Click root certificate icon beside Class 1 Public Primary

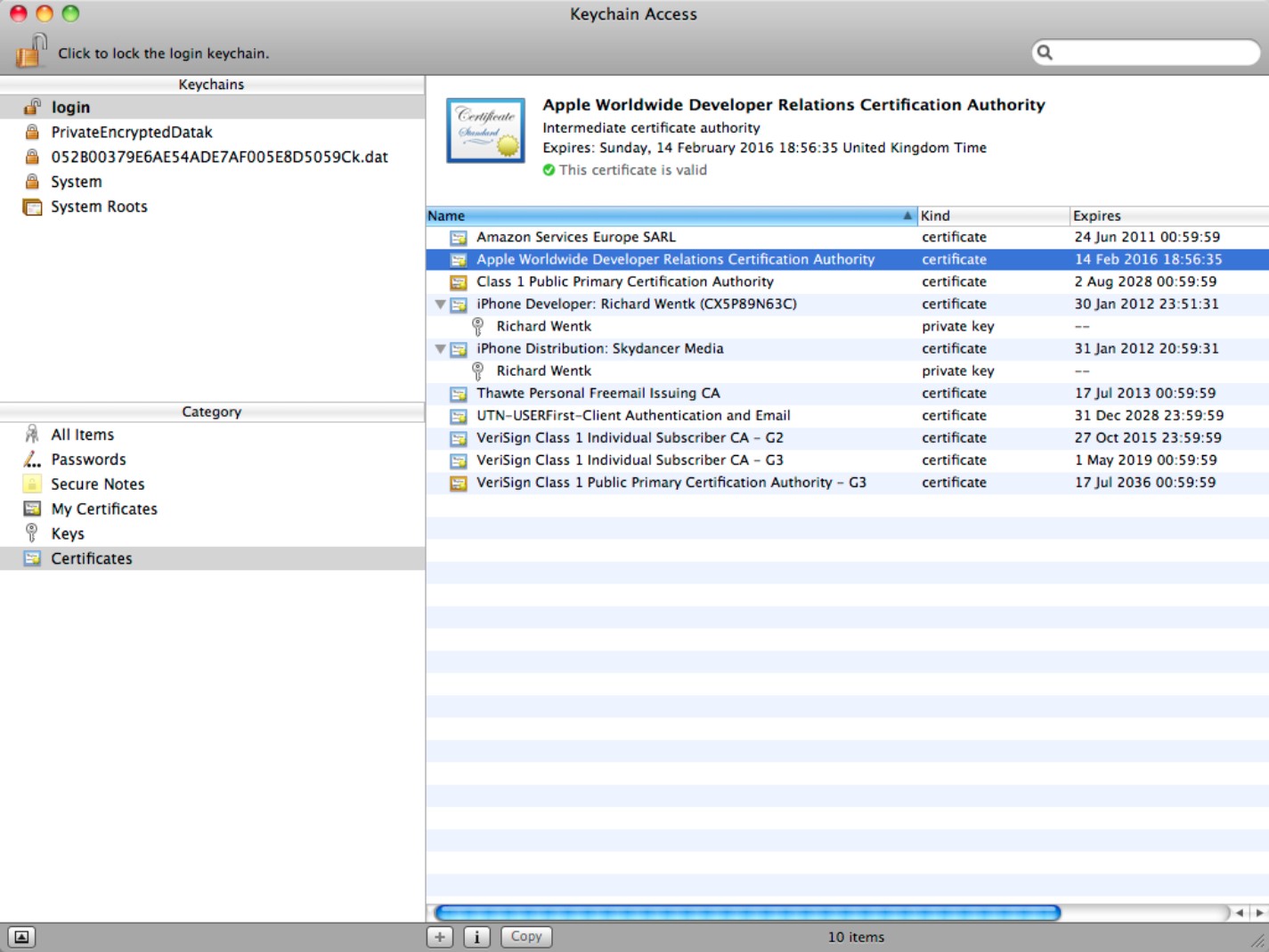coord(459,282)
